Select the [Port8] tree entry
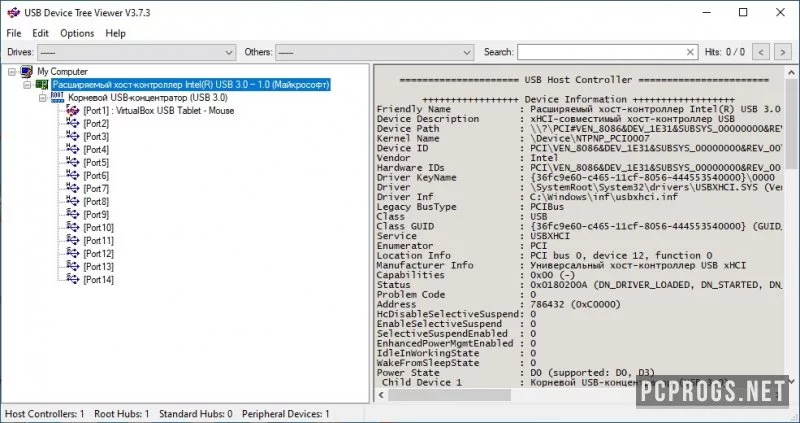The image size is (800, 423). point(96,202)
